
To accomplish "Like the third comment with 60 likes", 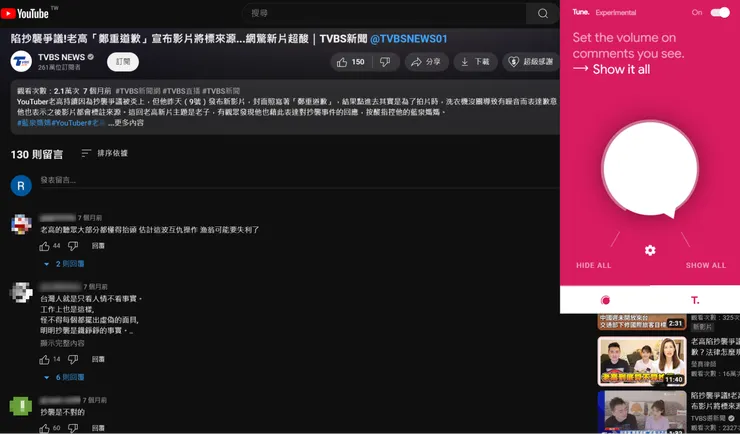I will [45, 428].
